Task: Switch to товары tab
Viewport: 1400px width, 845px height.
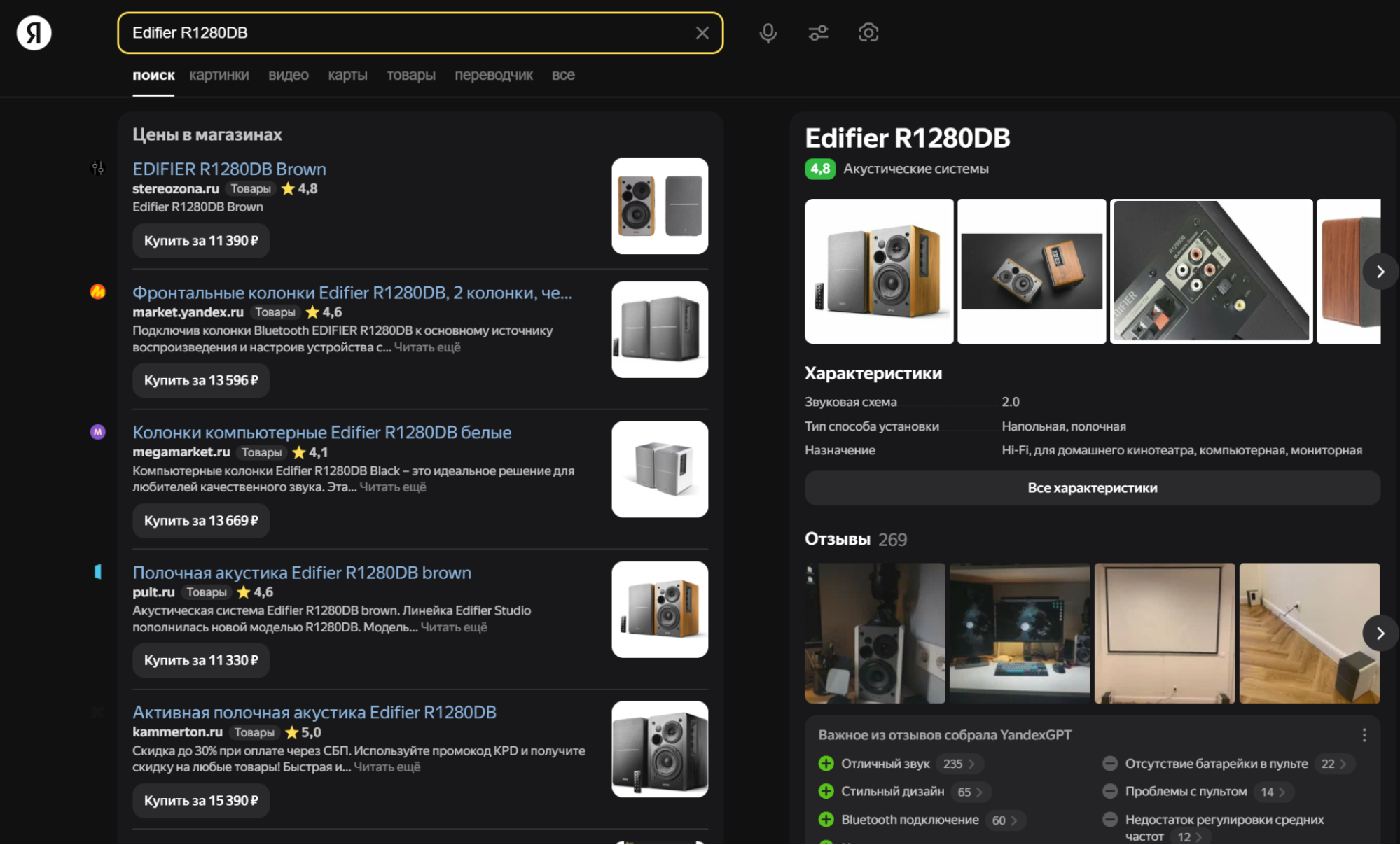Action: click(x=411, y=75)
